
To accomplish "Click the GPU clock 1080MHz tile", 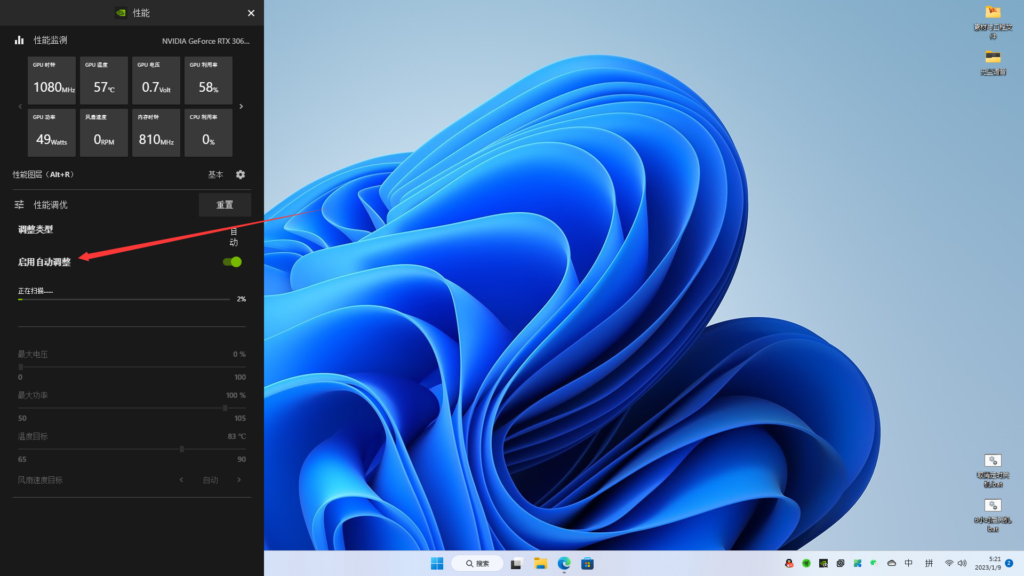I will click(52, 81).
